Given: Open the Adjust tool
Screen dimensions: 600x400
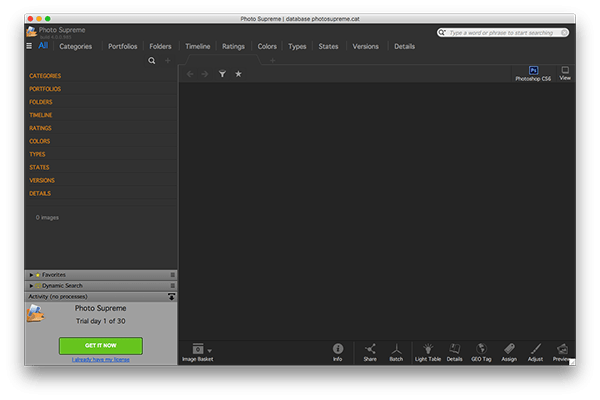Looking at the screenshot, I should pos(535,352).
